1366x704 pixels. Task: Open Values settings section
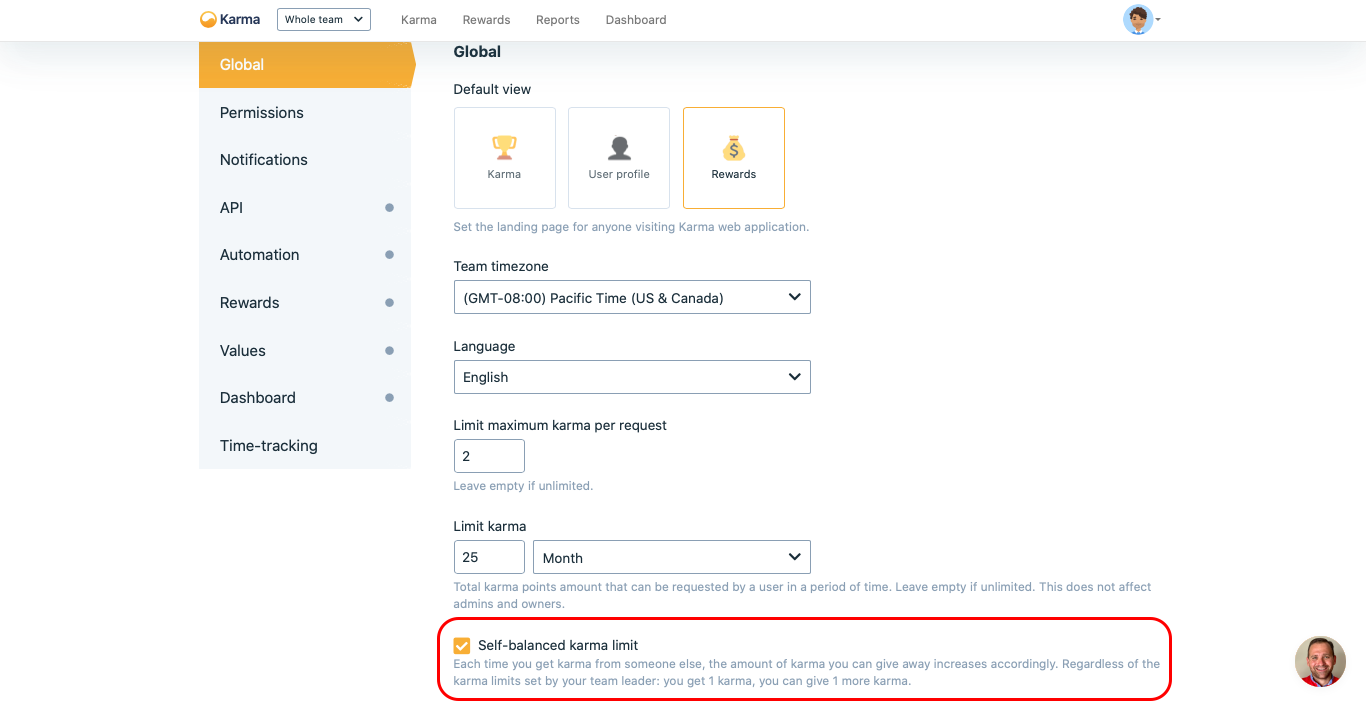tap(305, 351)
